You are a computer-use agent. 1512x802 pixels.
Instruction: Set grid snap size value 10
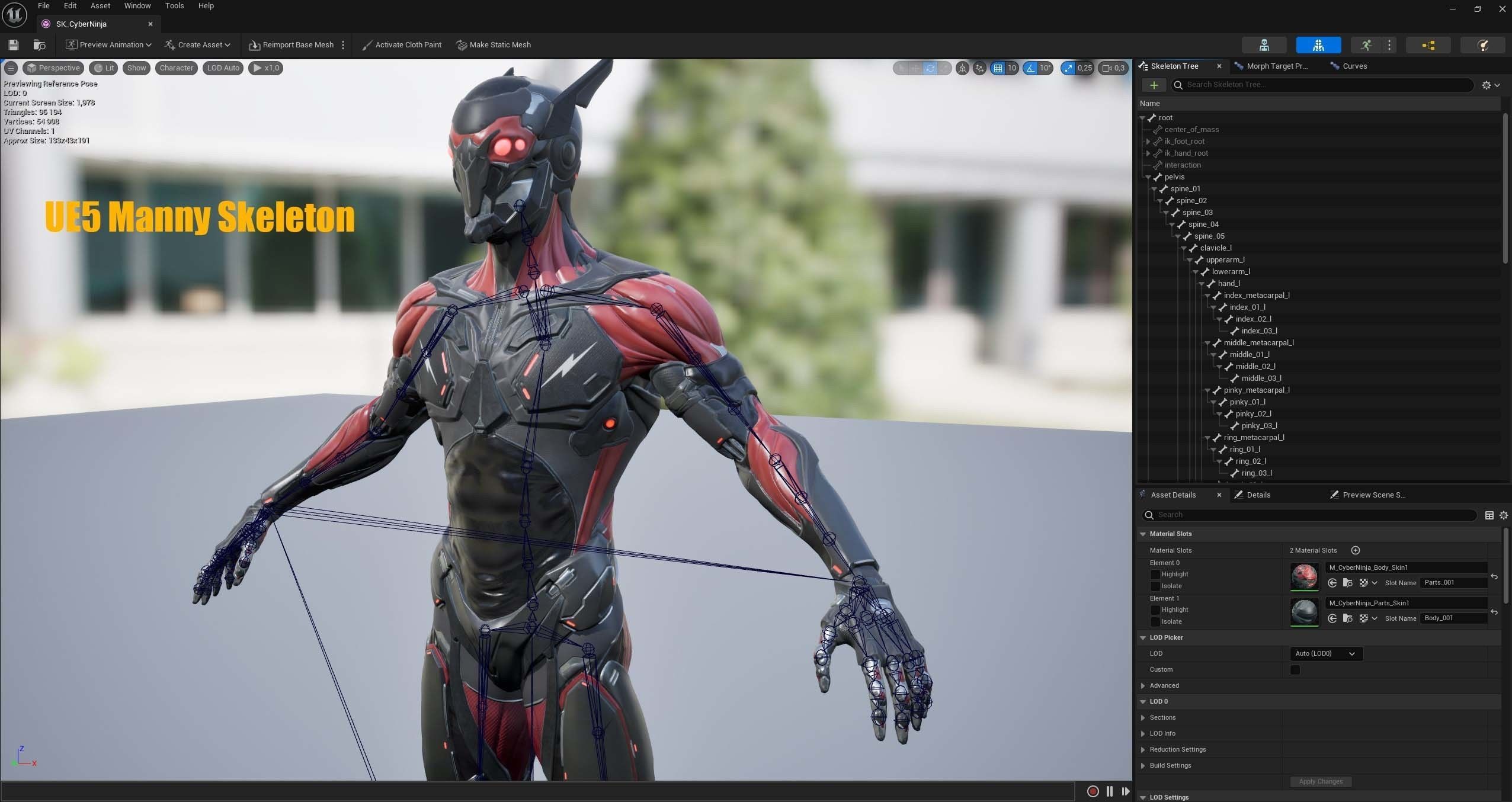(1012, 68)
